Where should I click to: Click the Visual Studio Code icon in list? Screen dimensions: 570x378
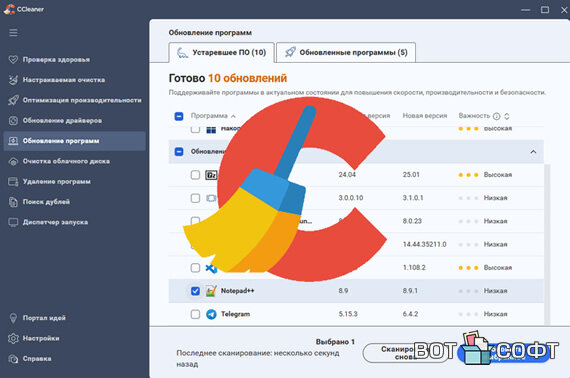coord(211,269)
